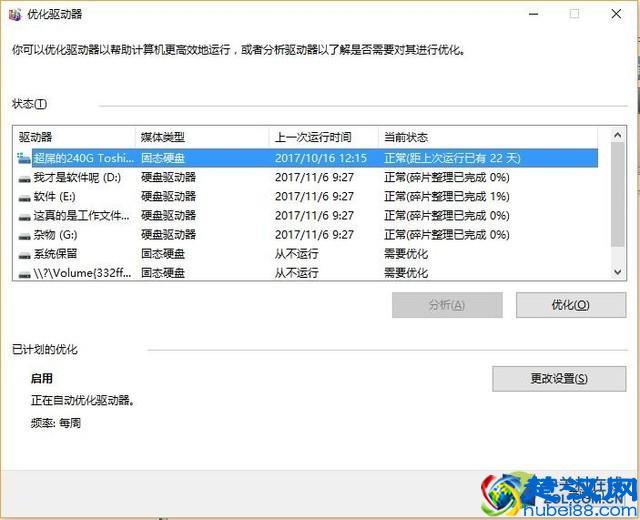Image resolution: width=640 pixels, height=520 pixels.
Task: Select the 这真的是工作文件... drive name
Action: [x=82, y=216]
